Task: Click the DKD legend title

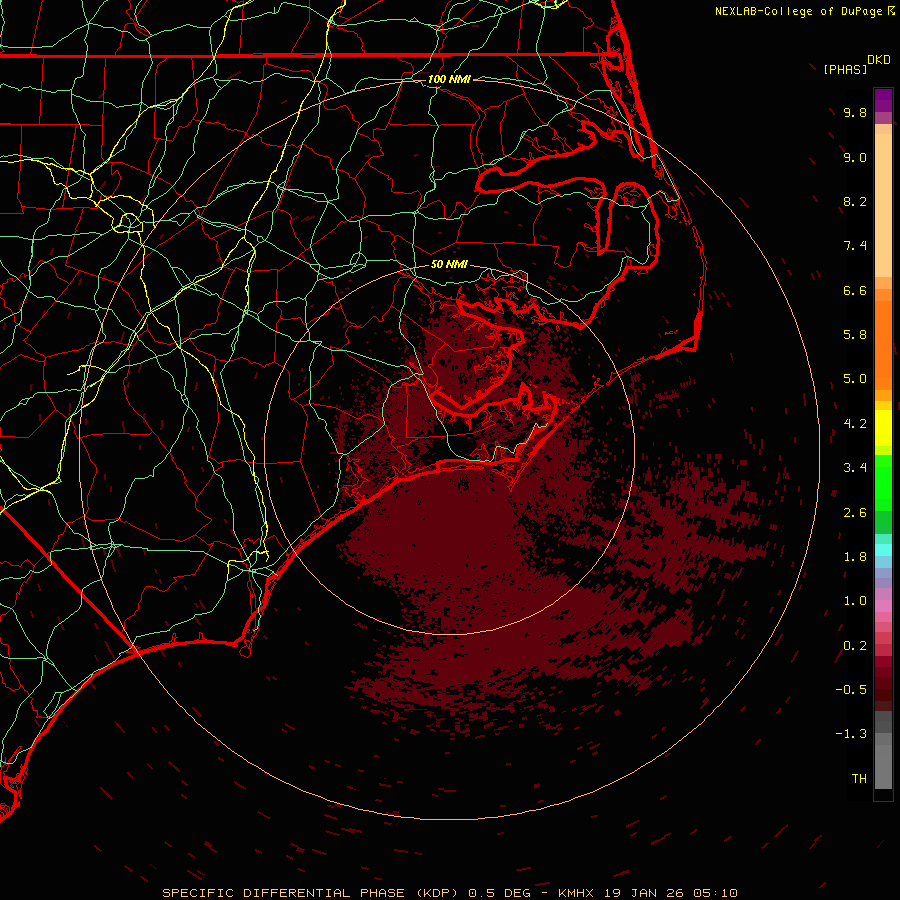Action: 879,60
